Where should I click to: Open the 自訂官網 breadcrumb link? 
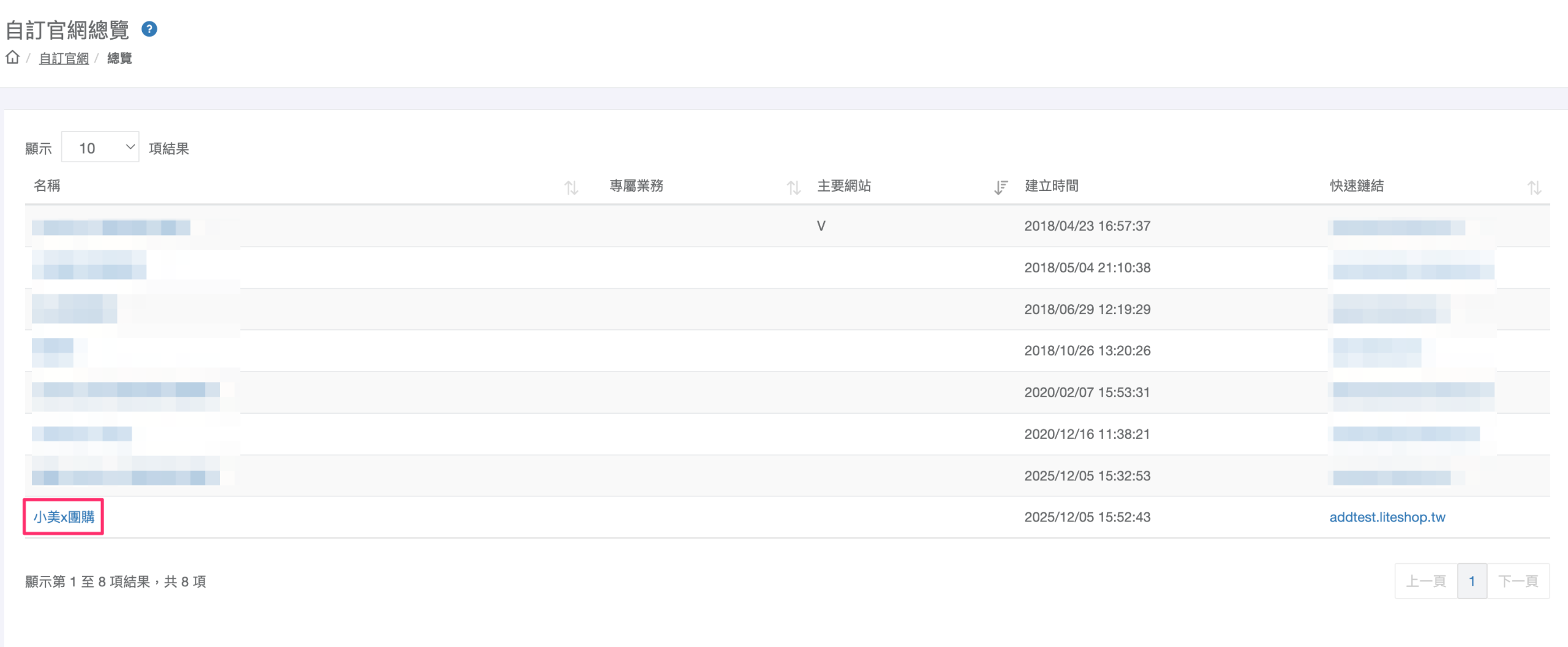tap(64, 58)
